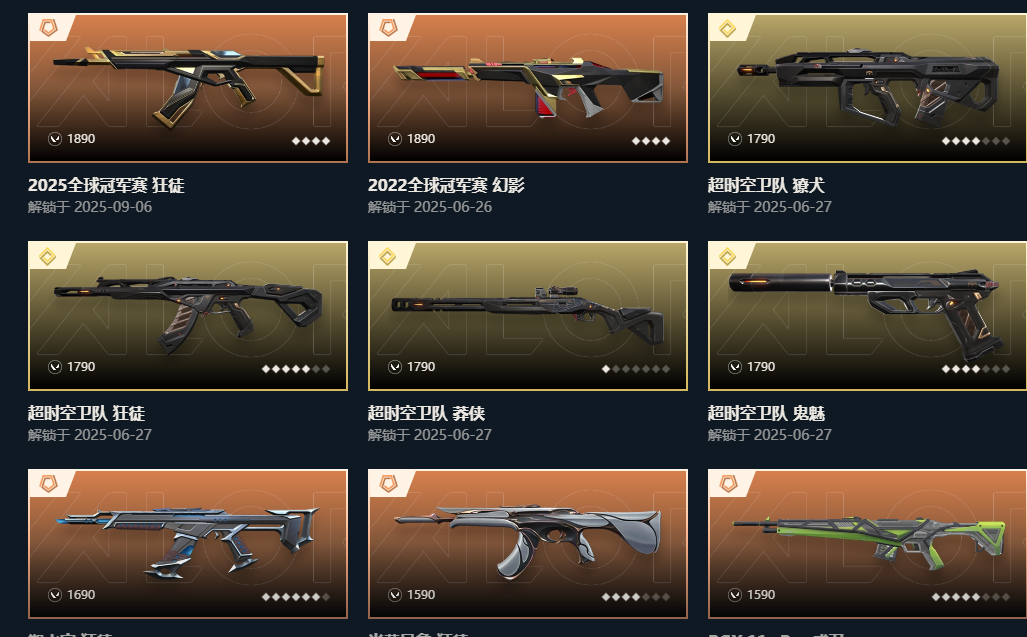Click the gold tier badge on 超时空卫队 狂徒 card
The height and width of the screenshot is (637, 1027).
pos(48,256)
